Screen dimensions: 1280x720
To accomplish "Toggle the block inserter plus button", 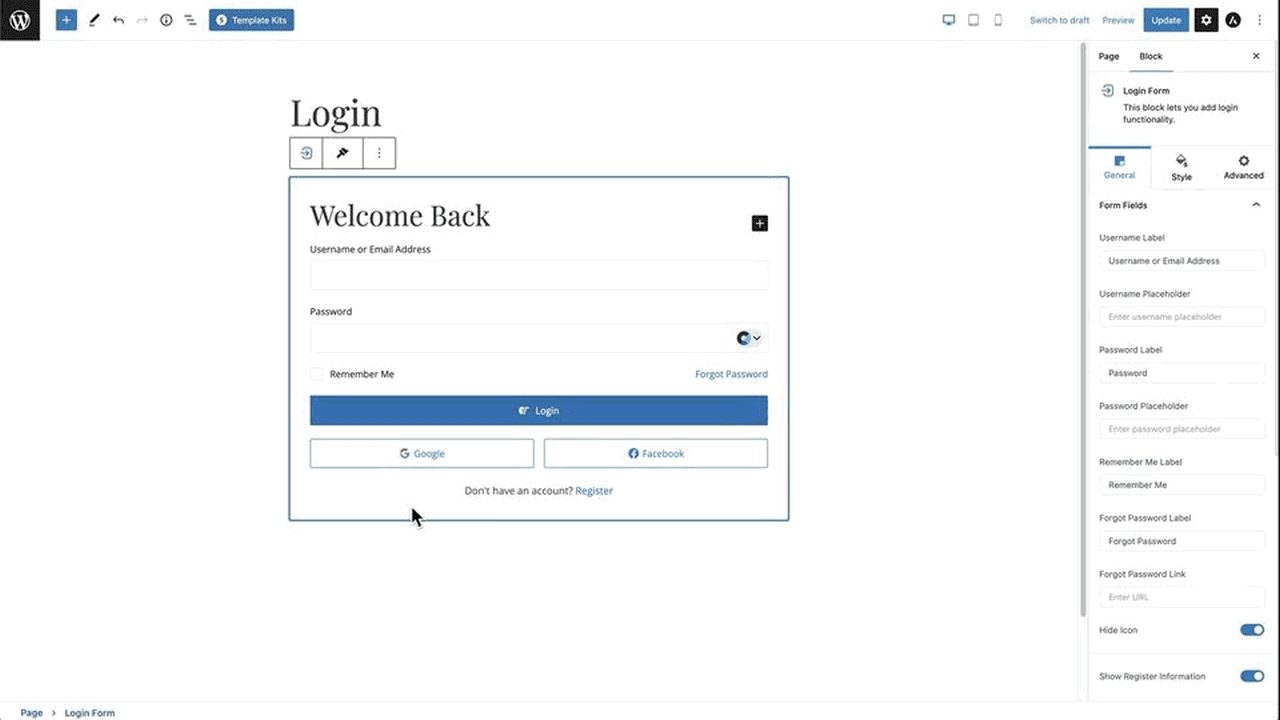I will [66, 20].
